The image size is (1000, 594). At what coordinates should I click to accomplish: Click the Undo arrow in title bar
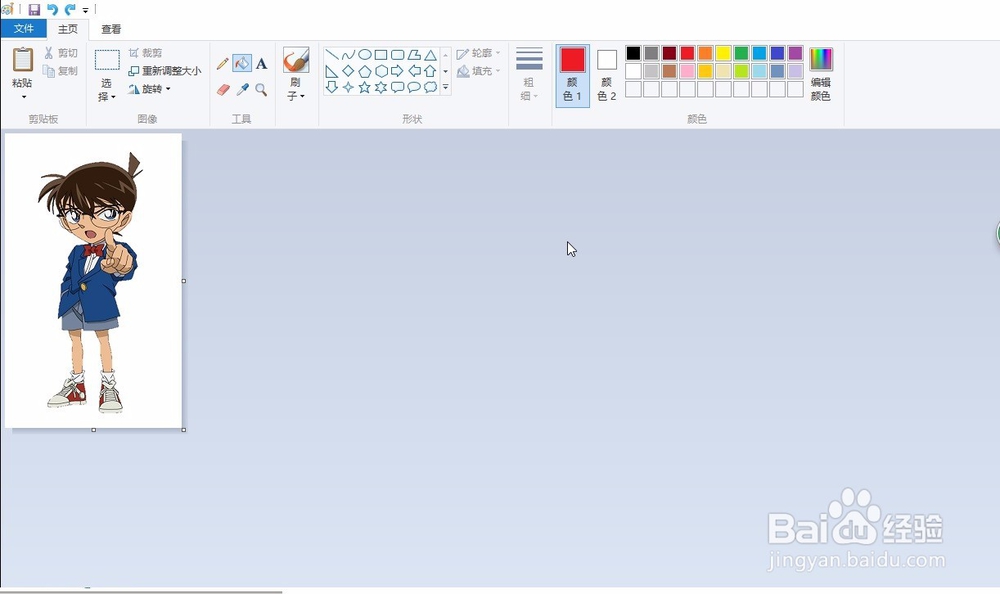(x=52, y=9)
